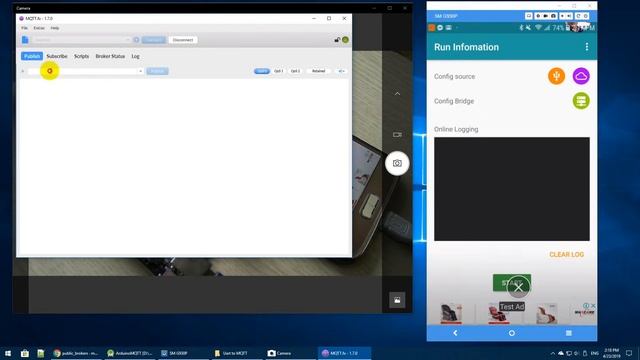Open the Log tab in MQTT.fx
The image size is (640, 360).
tap(136, 56)
